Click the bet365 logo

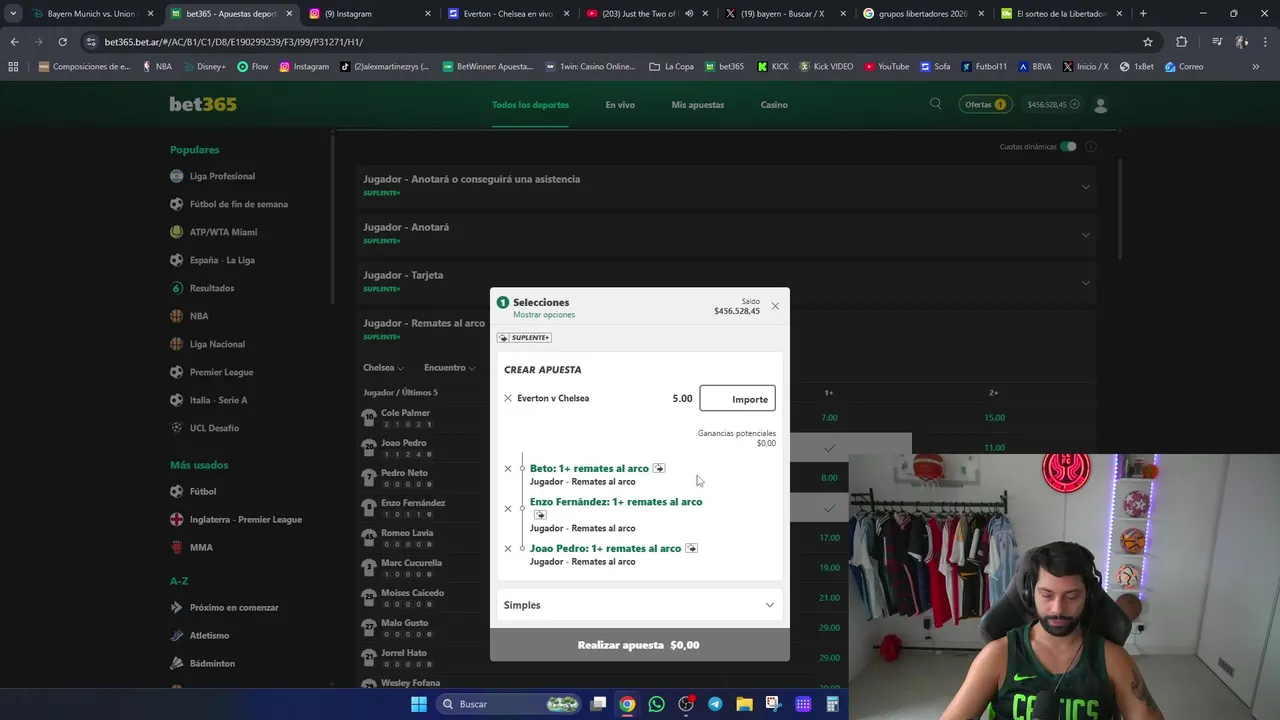click(x=203, y=104)
